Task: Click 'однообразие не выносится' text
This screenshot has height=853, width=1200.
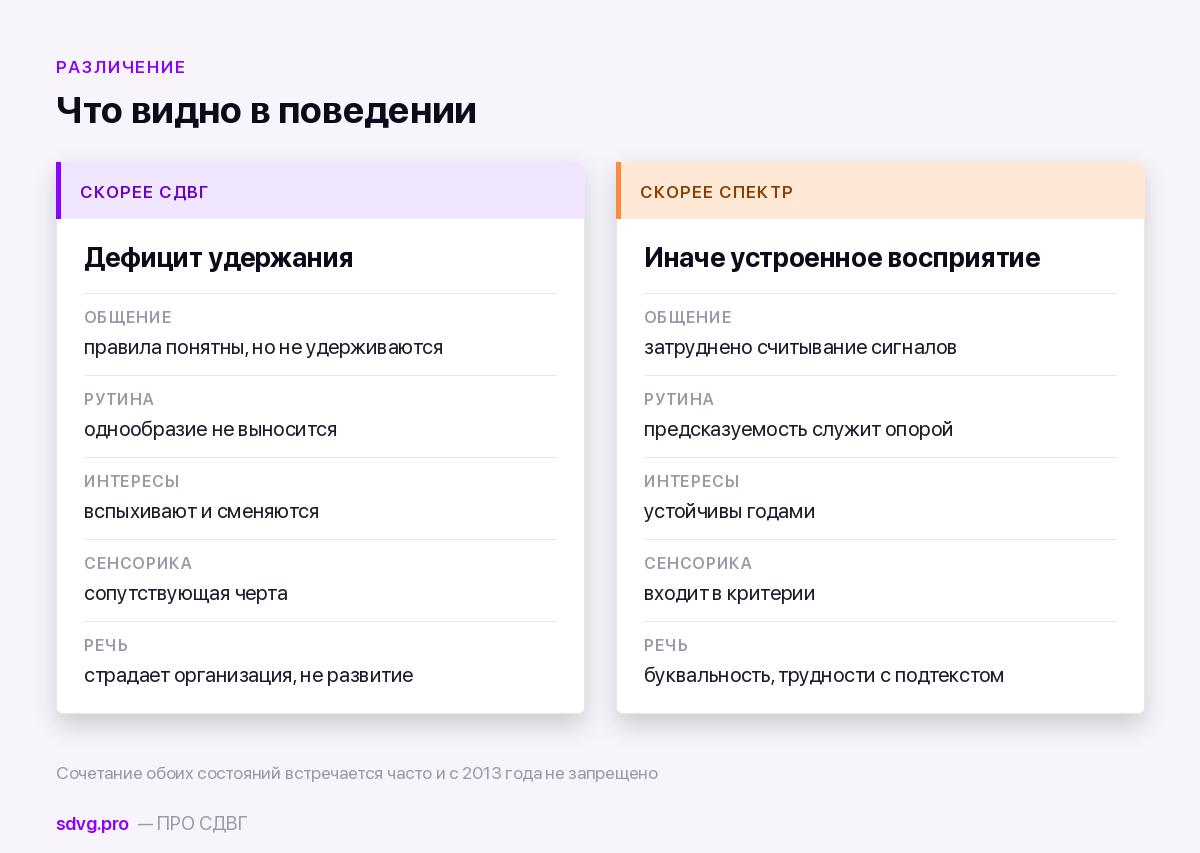Action: (x=210, y=430)
